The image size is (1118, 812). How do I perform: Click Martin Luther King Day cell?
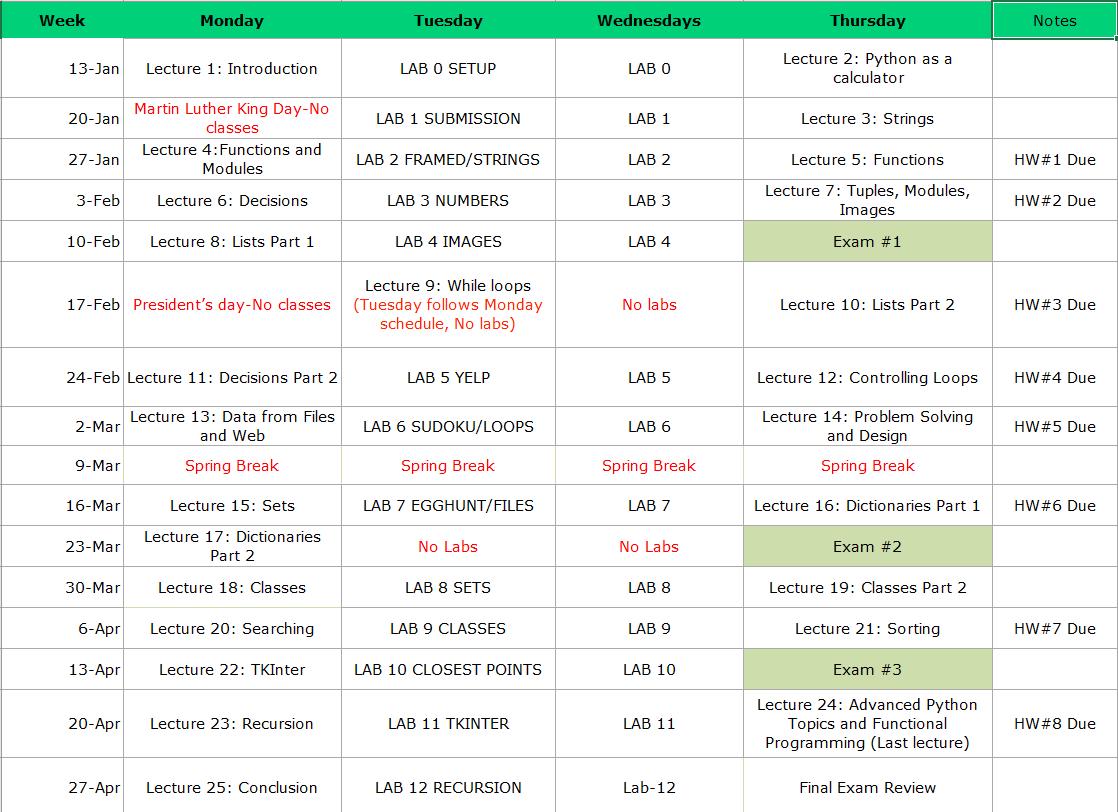(232, 118)
